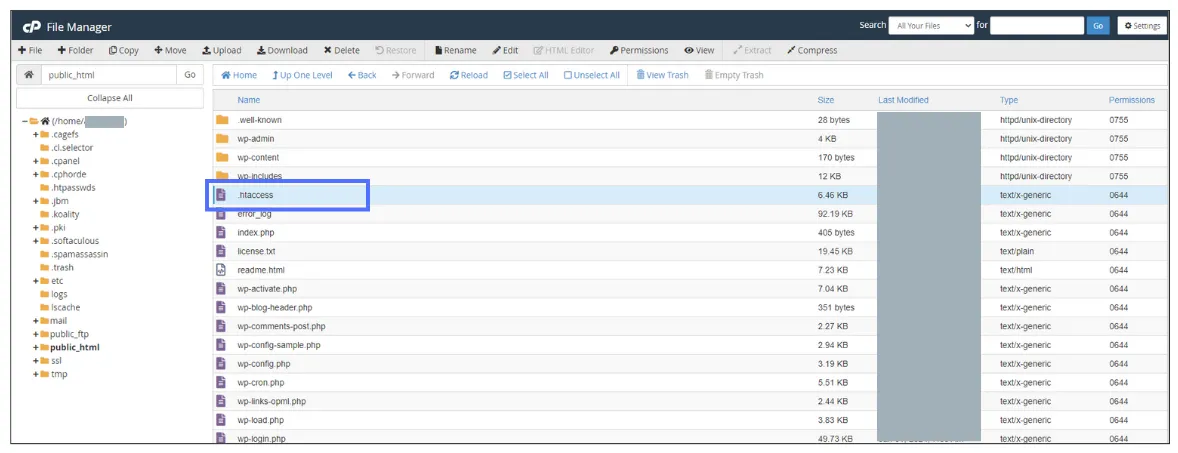This screenshot has width=1178, height=453.
Task: Expand the .cagefs tree folder
Action: click(35, 134)
